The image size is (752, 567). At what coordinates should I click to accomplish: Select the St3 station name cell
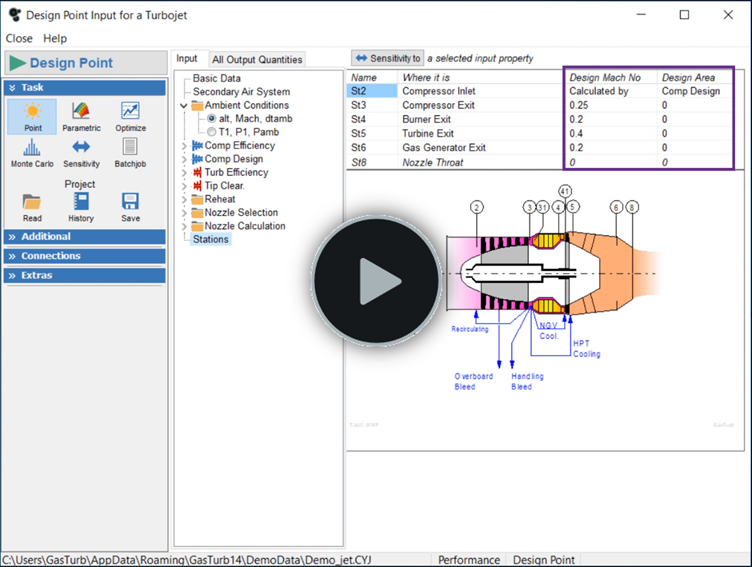[x=372, y=105]
